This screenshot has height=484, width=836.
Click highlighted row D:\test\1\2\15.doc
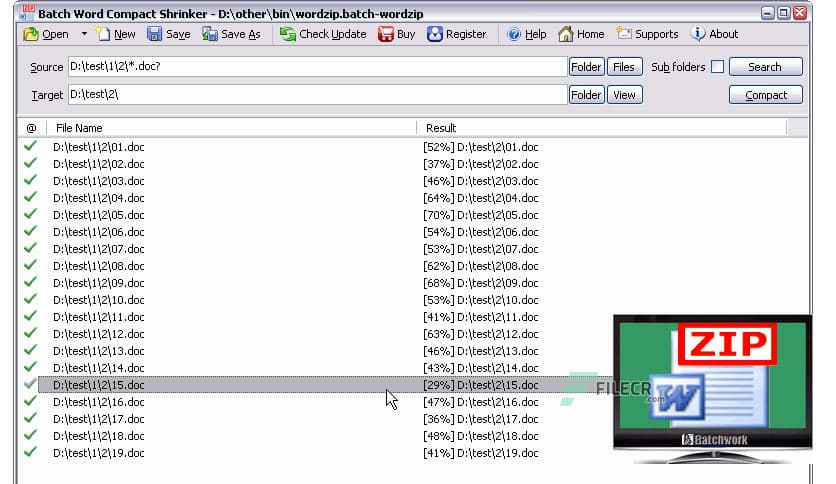tap(325, 385)
